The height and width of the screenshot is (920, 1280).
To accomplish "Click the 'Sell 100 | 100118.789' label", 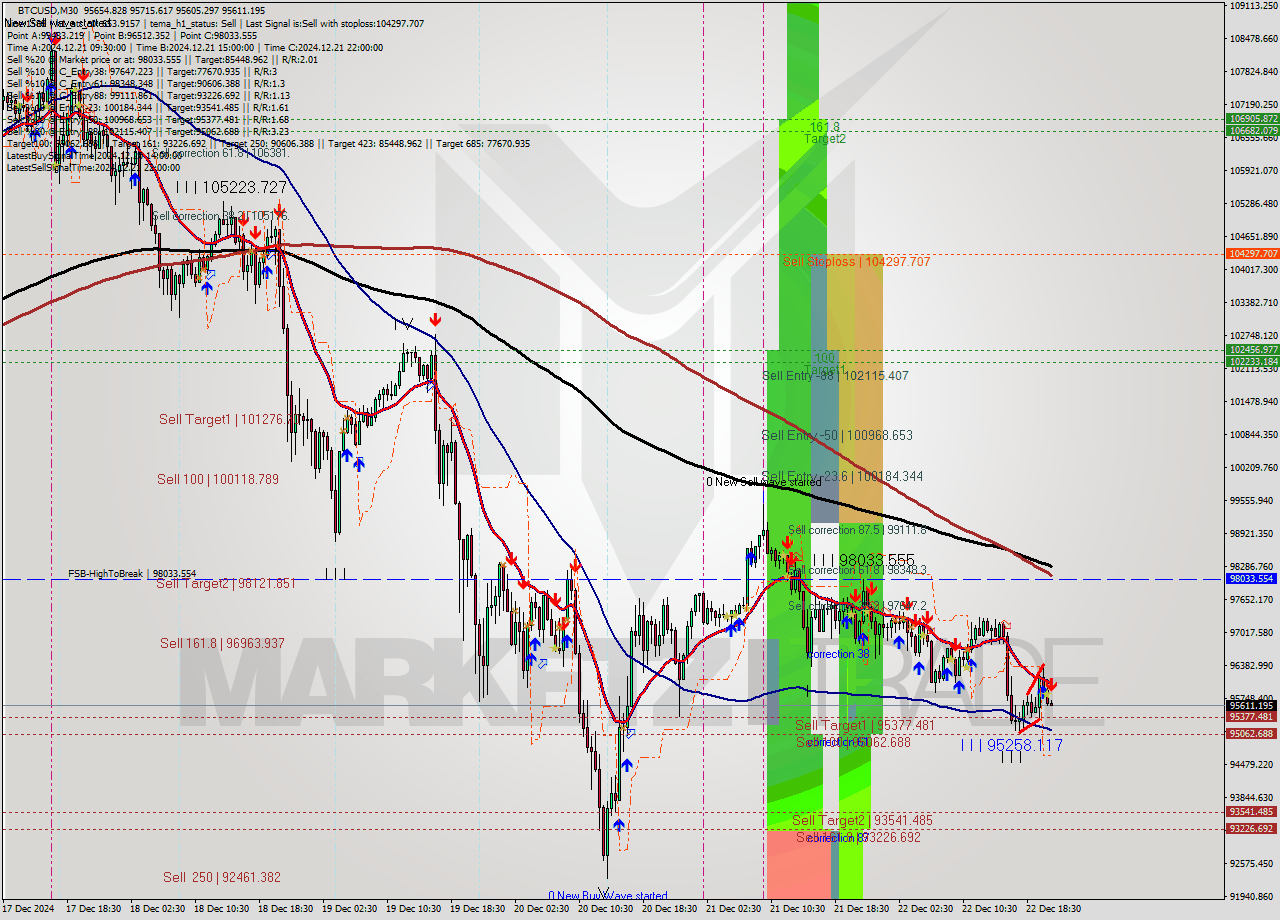I will [217, 480].
